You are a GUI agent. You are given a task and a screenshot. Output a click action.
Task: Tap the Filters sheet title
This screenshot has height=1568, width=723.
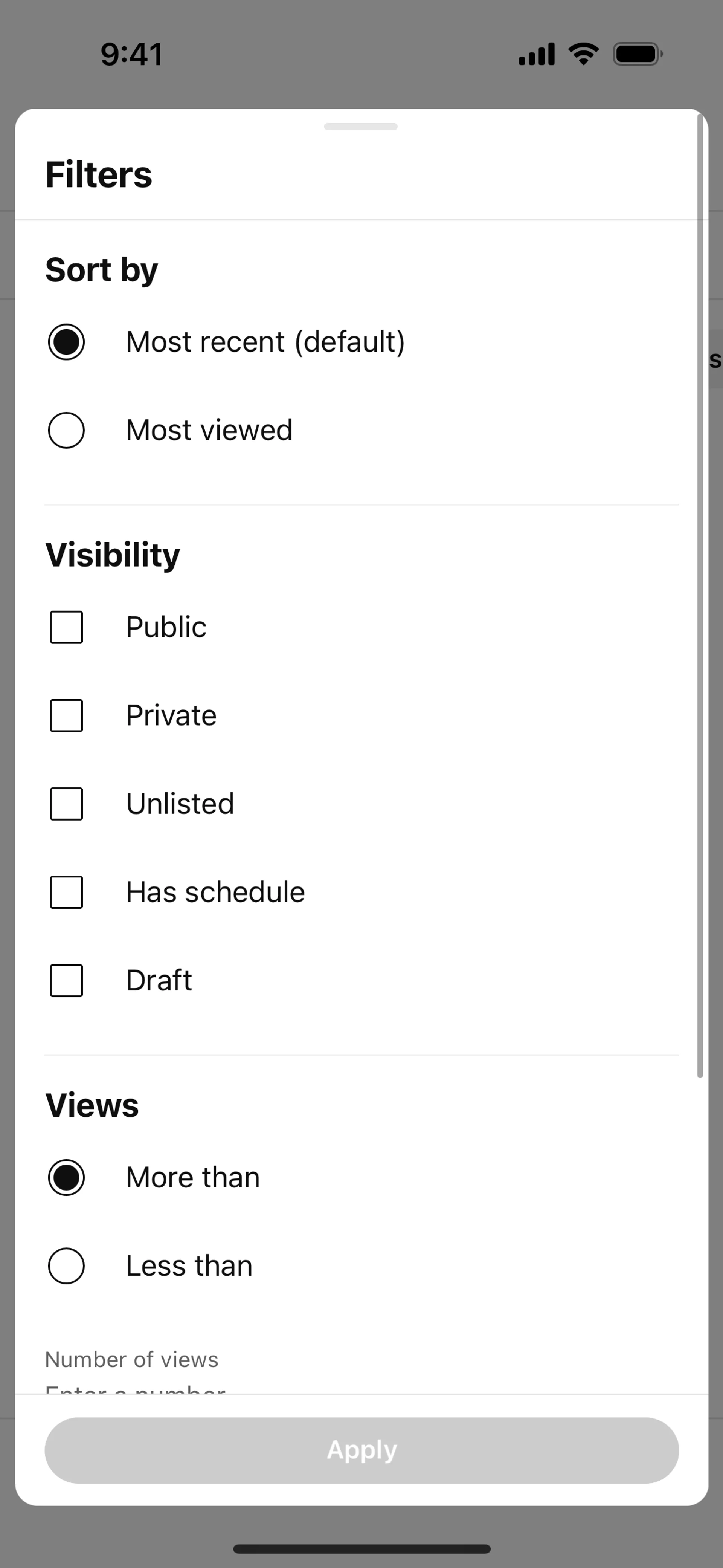(x=99, y=175)
